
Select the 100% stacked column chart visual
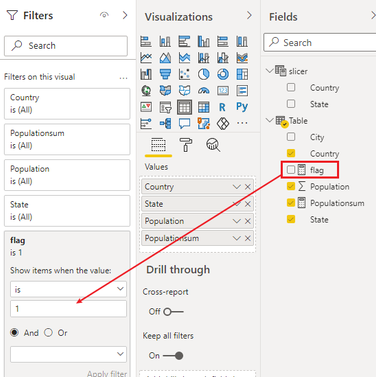coord(242,42)
